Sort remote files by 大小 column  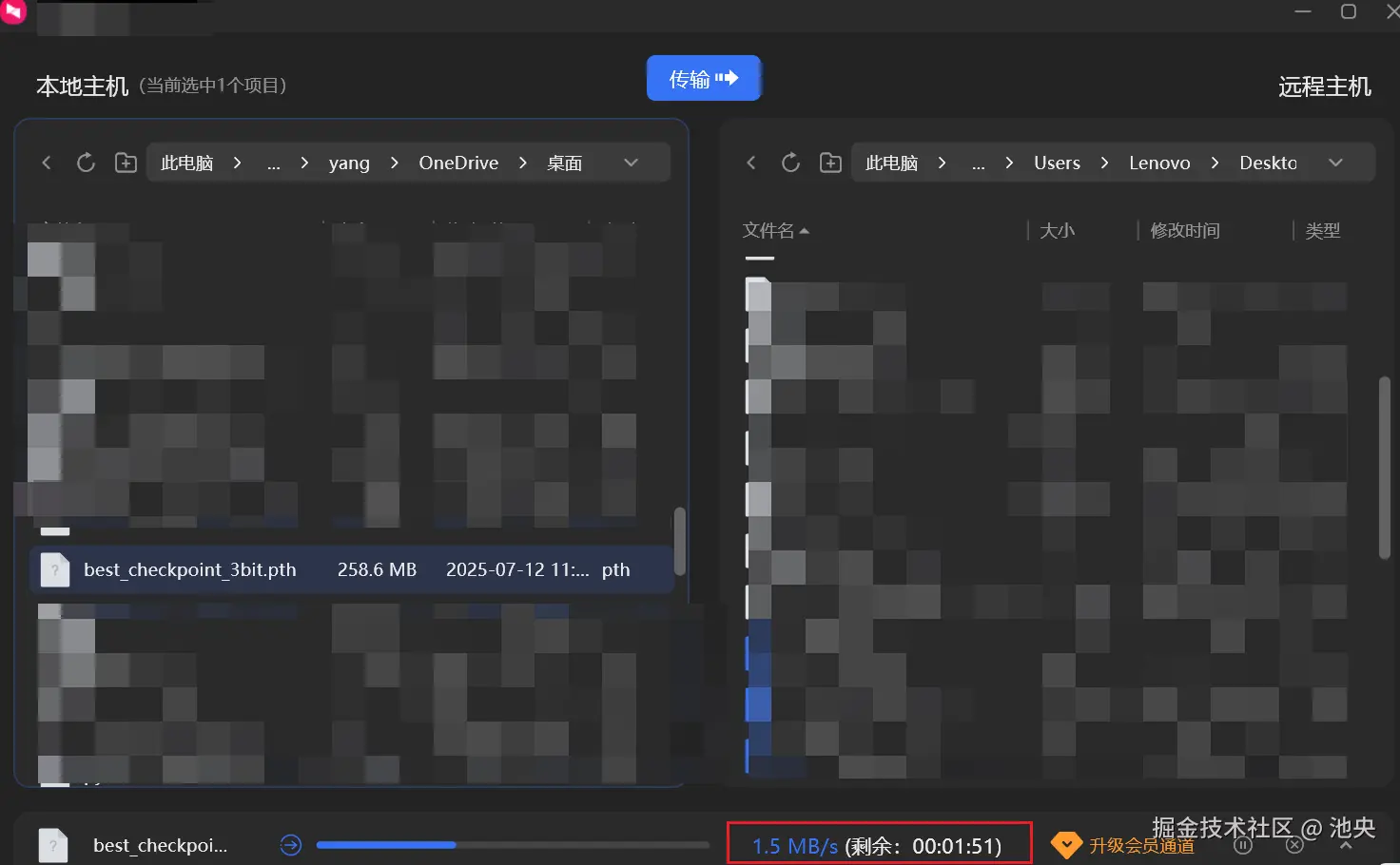click(x=1057, y=230)
